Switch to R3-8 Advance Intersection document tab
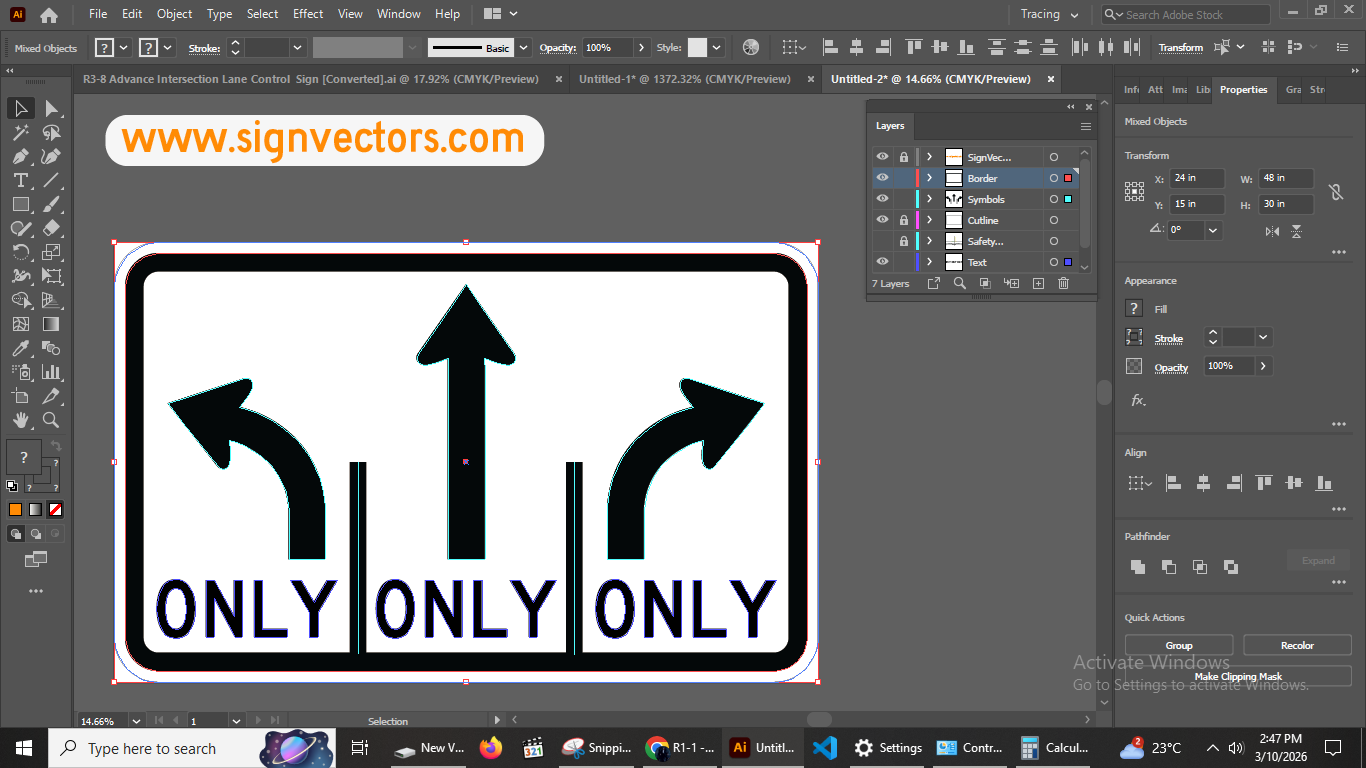Screen dimensions: 1366x768 click(x=311, y=79)
